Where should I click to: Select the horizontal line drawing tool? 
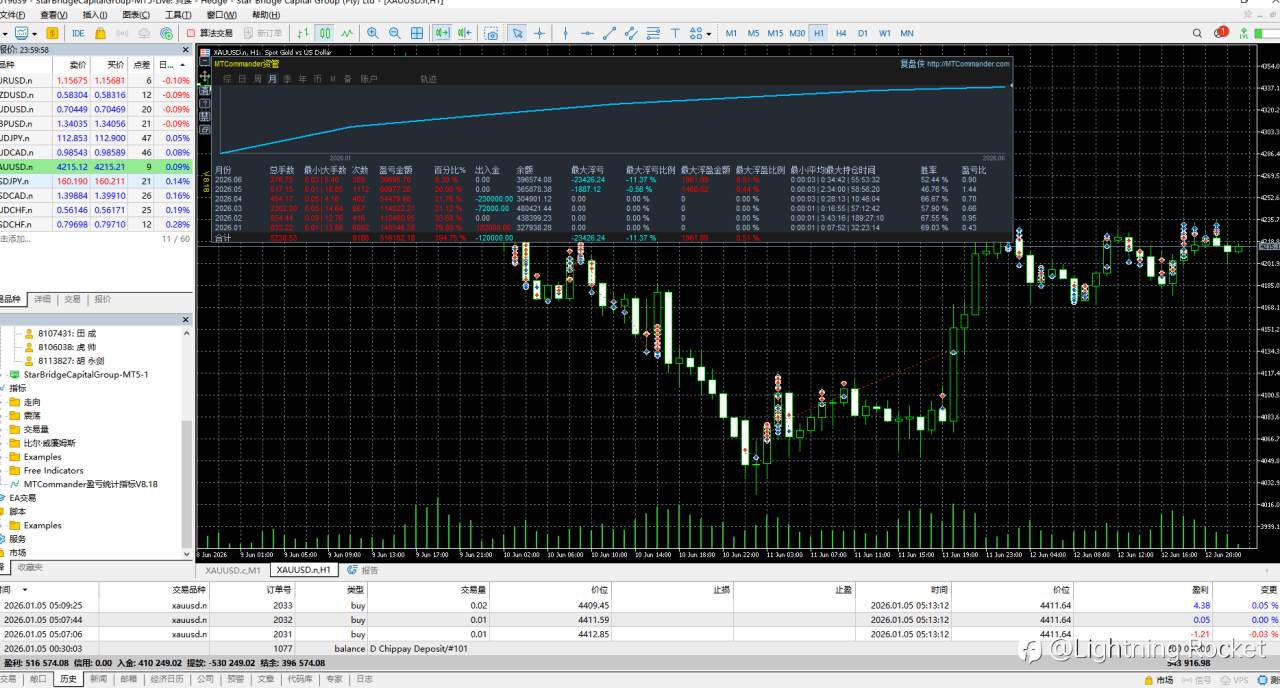pos(587,33)
